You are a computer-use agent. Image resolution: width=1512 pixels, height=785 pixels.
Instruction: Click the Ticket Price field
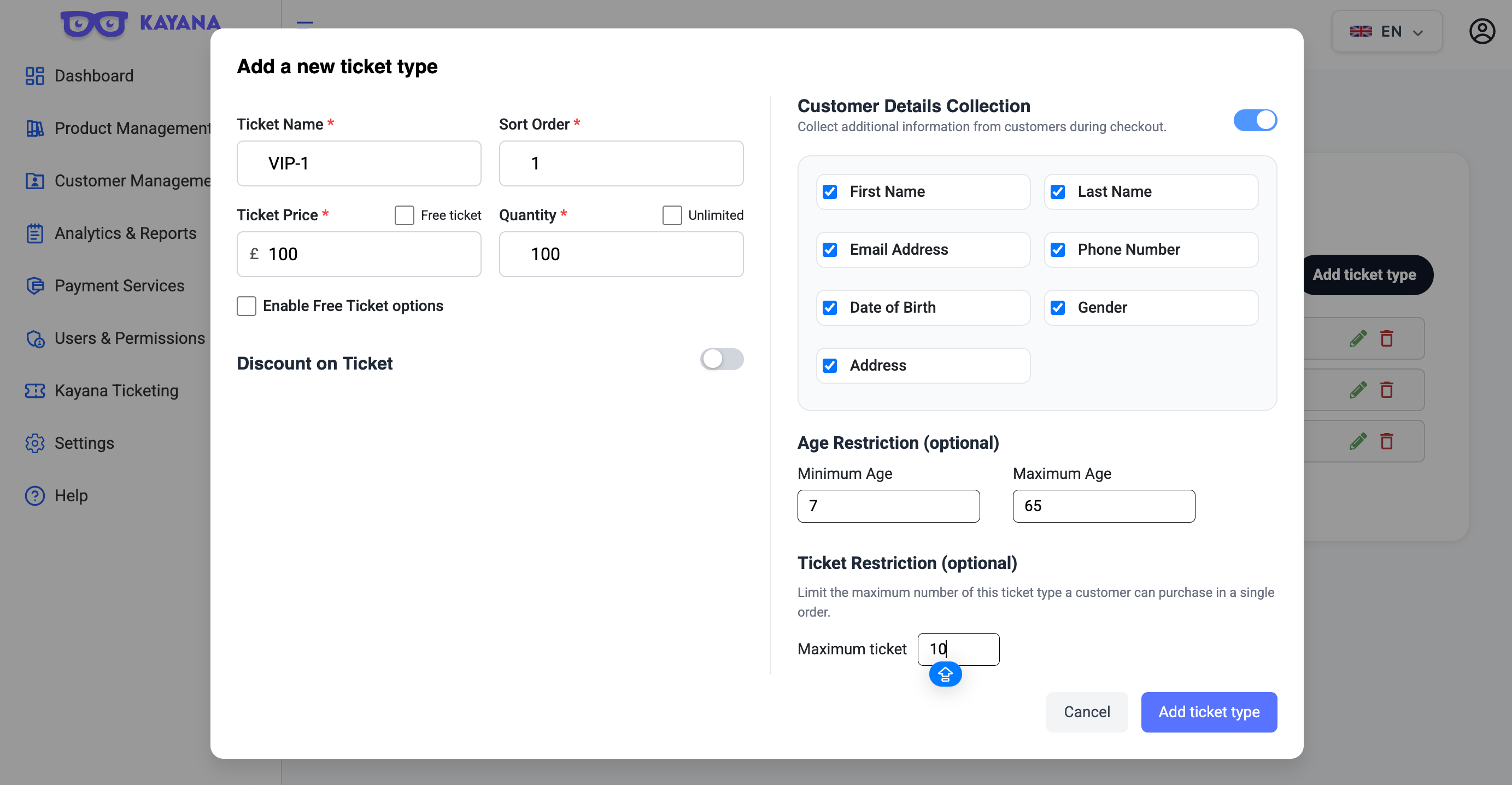(x=359, y=254)
